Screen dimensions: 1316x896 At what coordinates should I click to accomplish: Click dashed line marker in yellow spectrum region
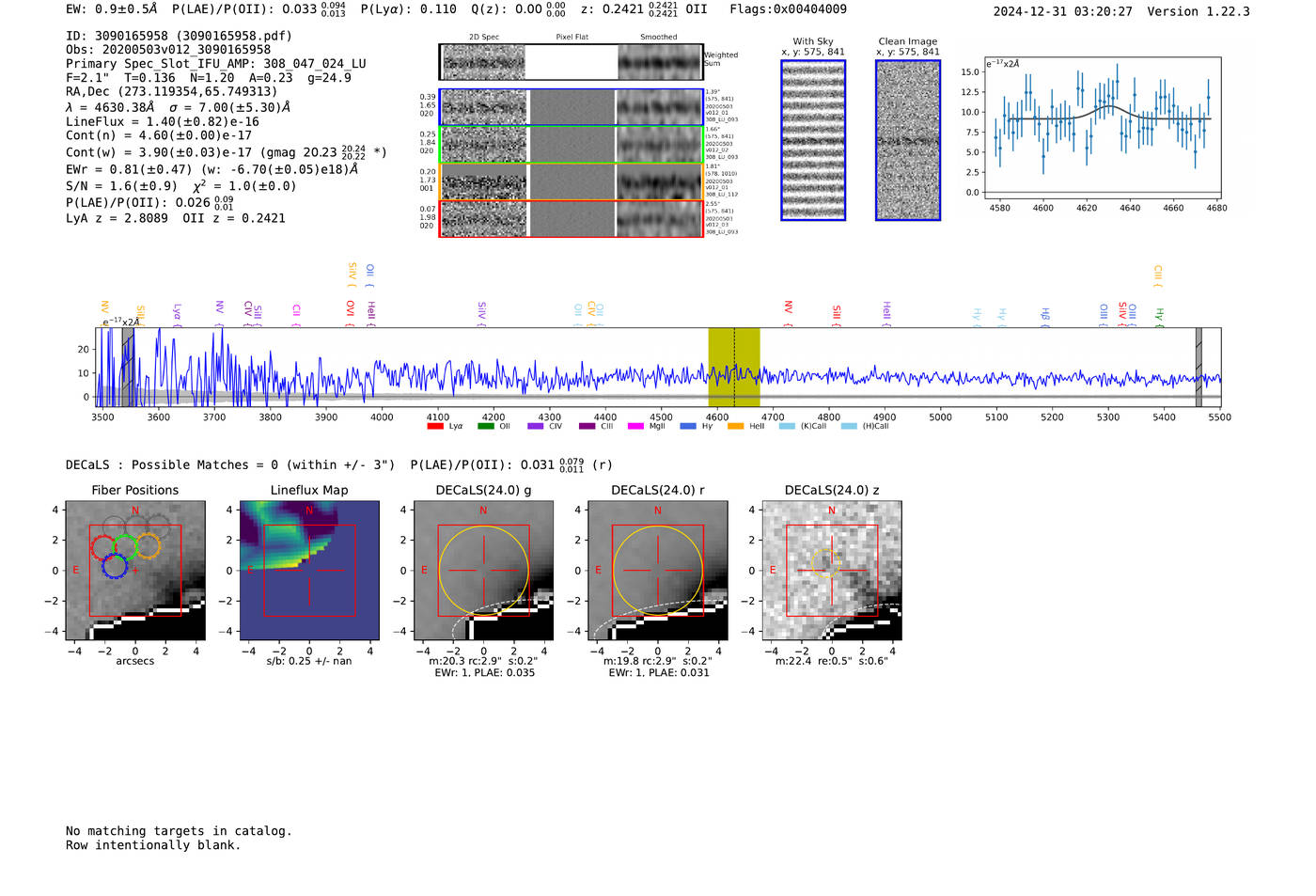(734, 368)
